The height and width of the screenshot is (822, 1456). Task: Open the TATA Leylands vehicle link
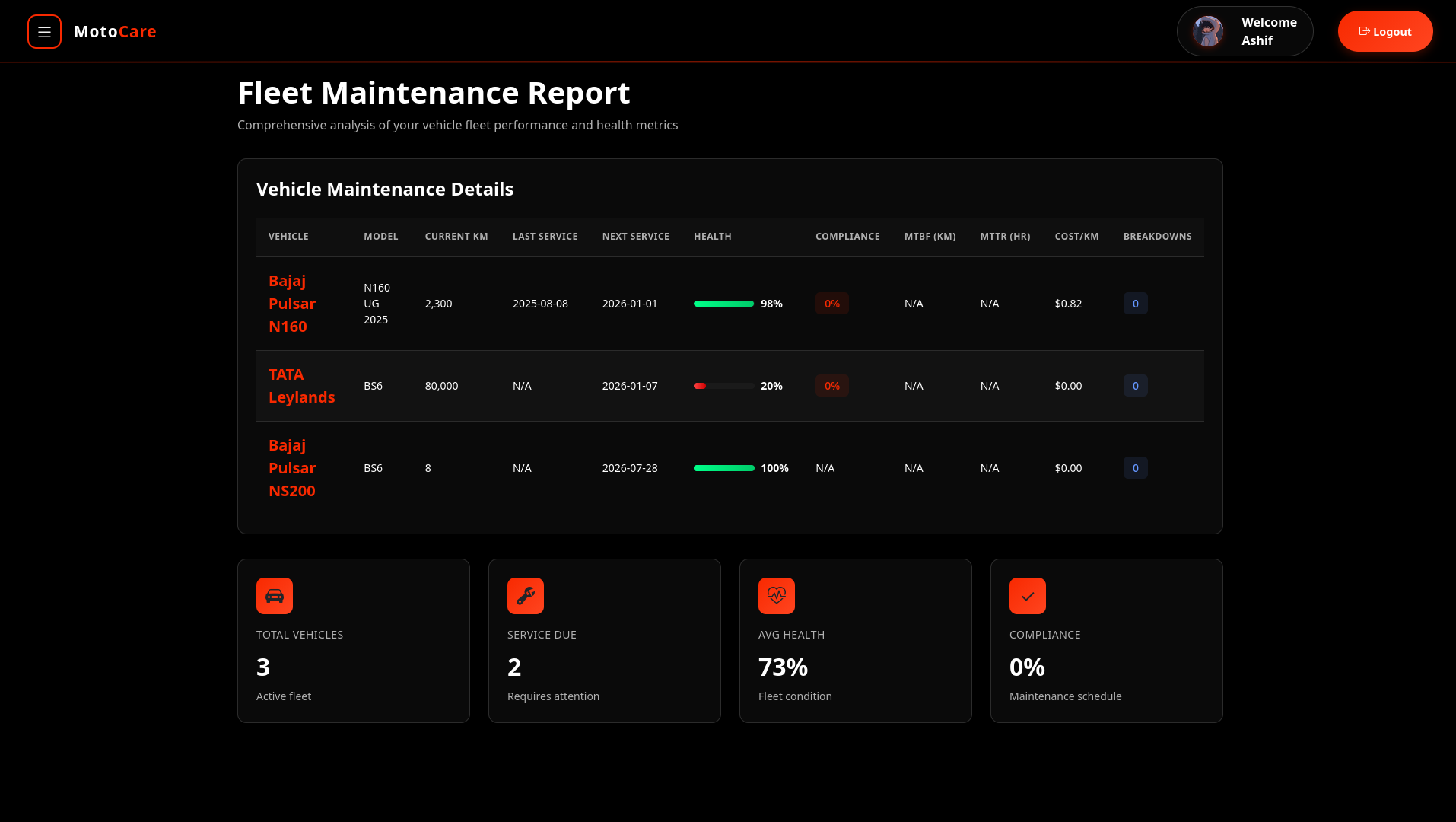(301, 386)
